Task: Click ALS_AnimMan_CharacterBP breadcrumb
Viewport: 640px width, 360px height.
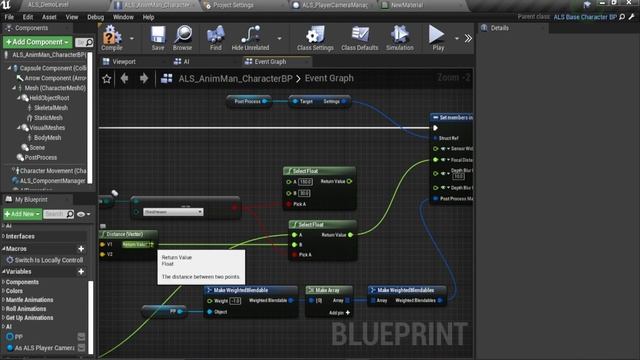Action: click(236, 78)
